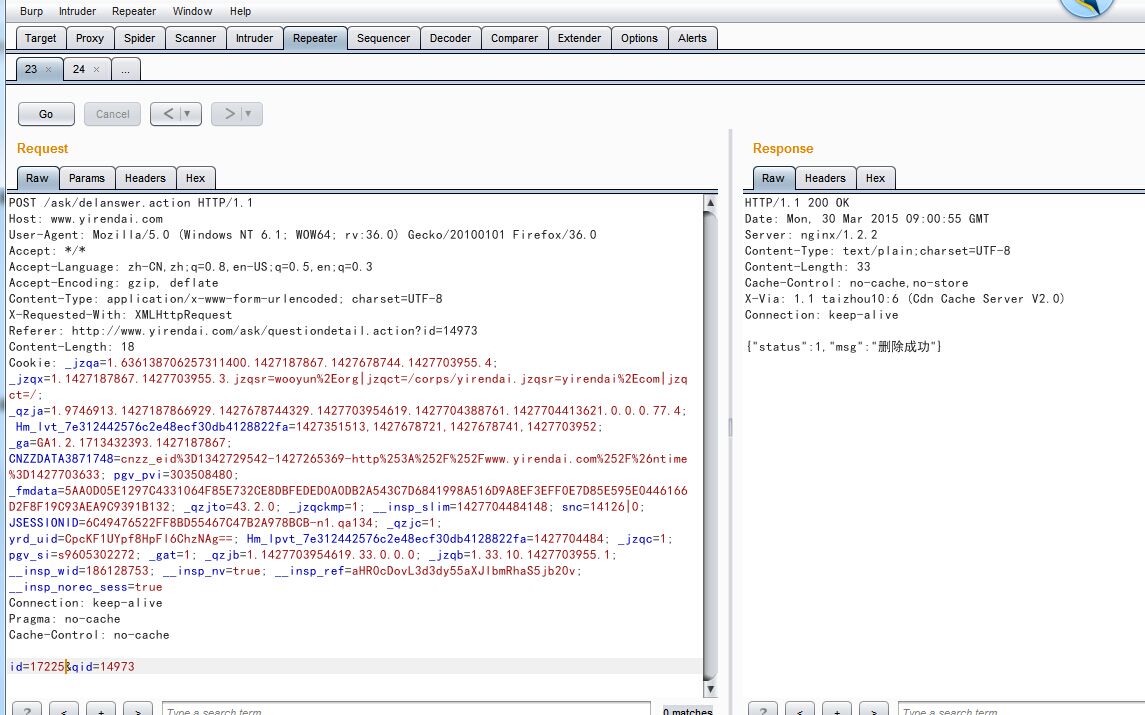Viewport: 1145px width, 715px height.
Task: Select the Request Raw tab
Action: point(37,178)
